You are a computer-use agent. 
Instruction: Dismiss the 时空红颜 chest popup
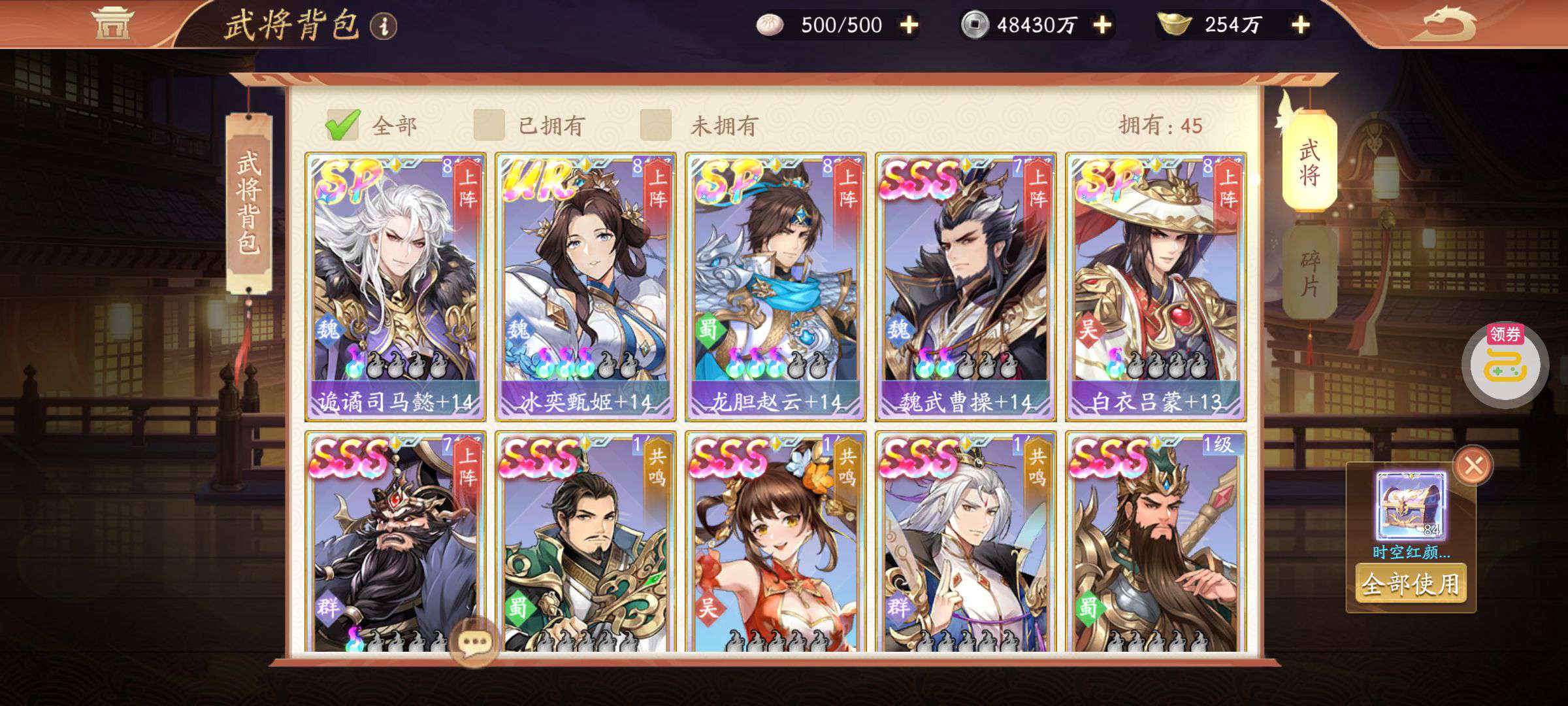1473,465
